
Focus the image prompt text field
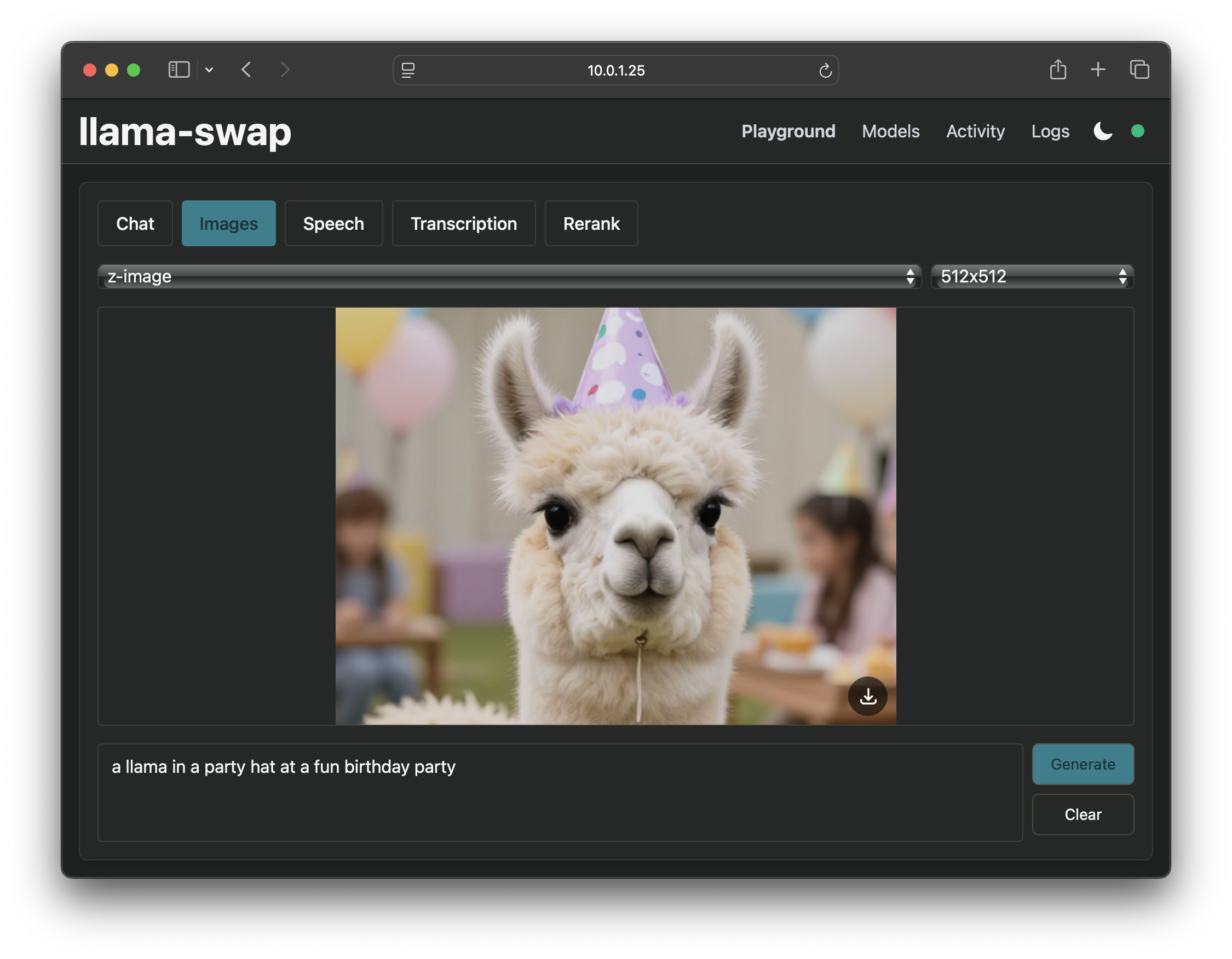[560, 792]
